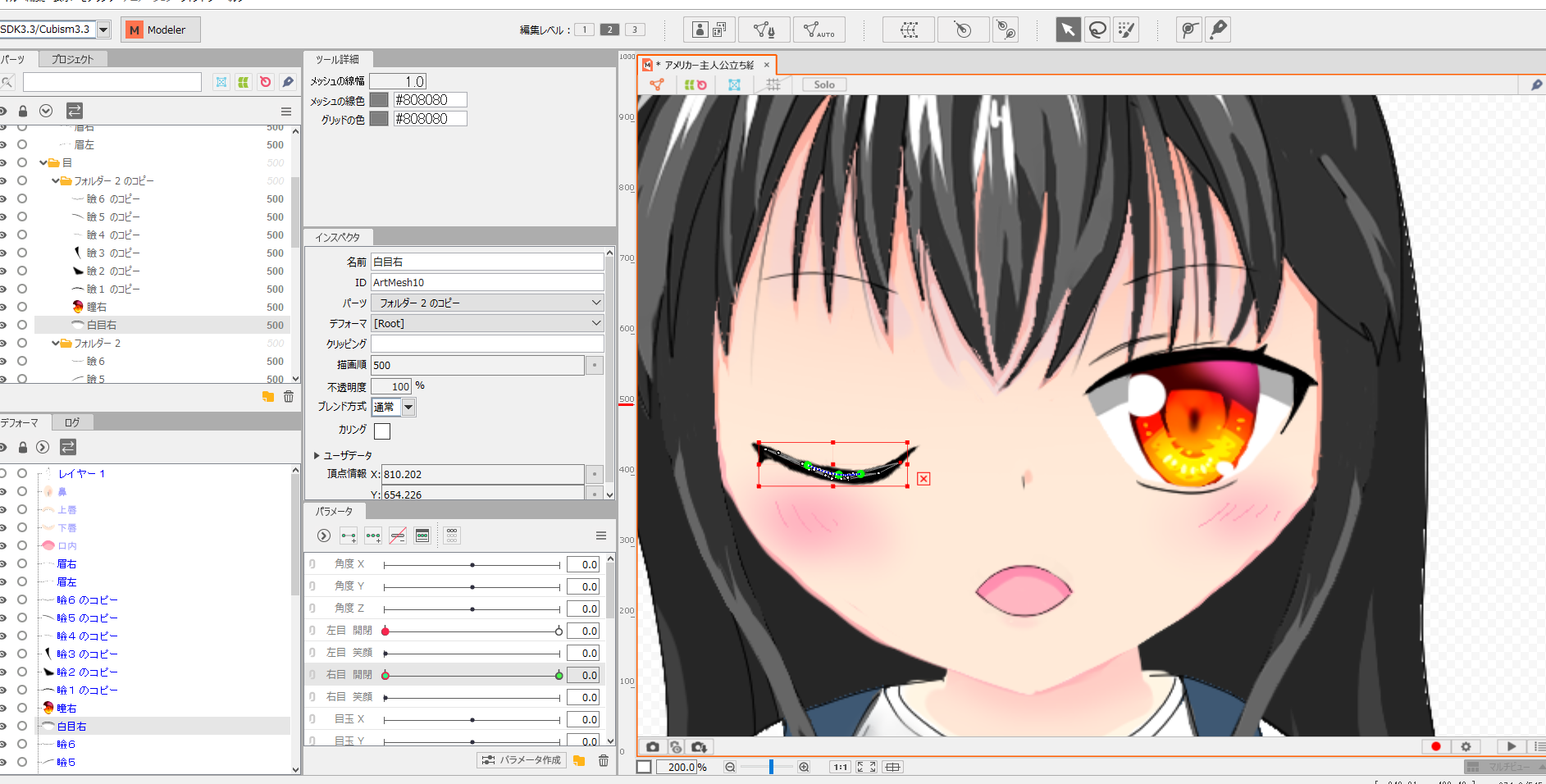Click the Modeler mode button
This screenshot has height=784, width=1546.
point(160,30)
